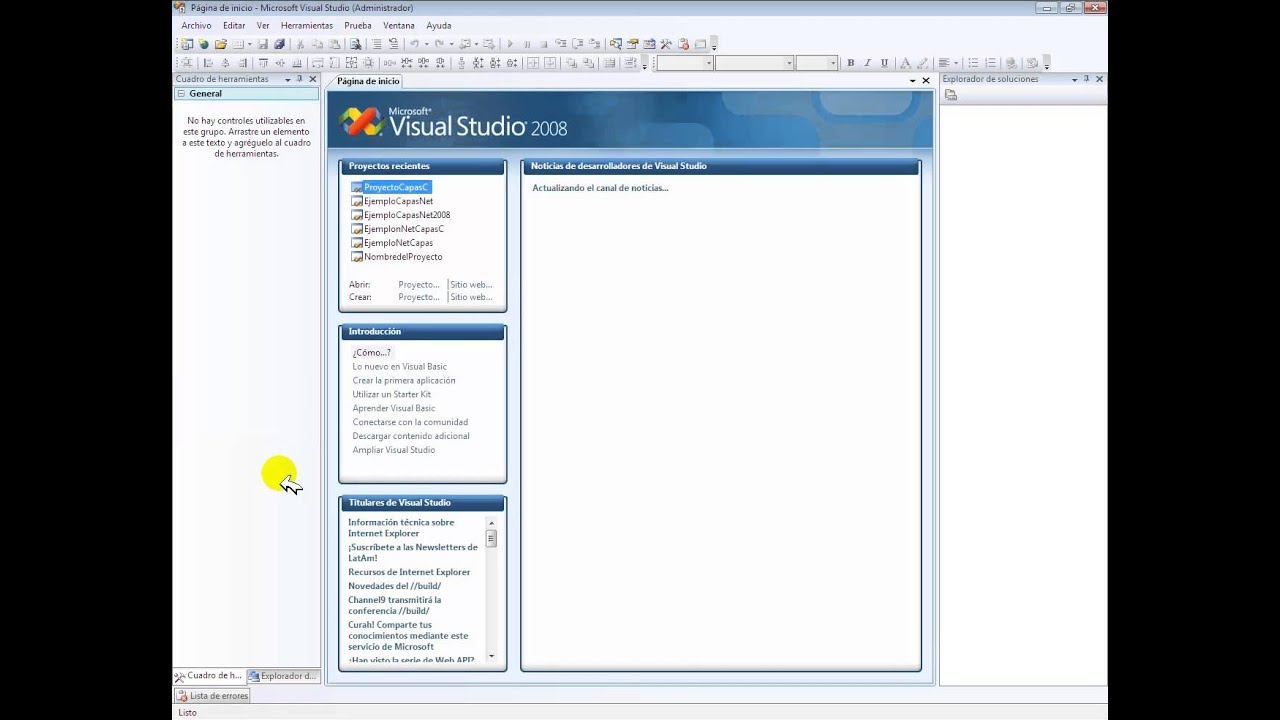
Task: Switch to Lista de errores tab
Action: click(x=212, y=696)
